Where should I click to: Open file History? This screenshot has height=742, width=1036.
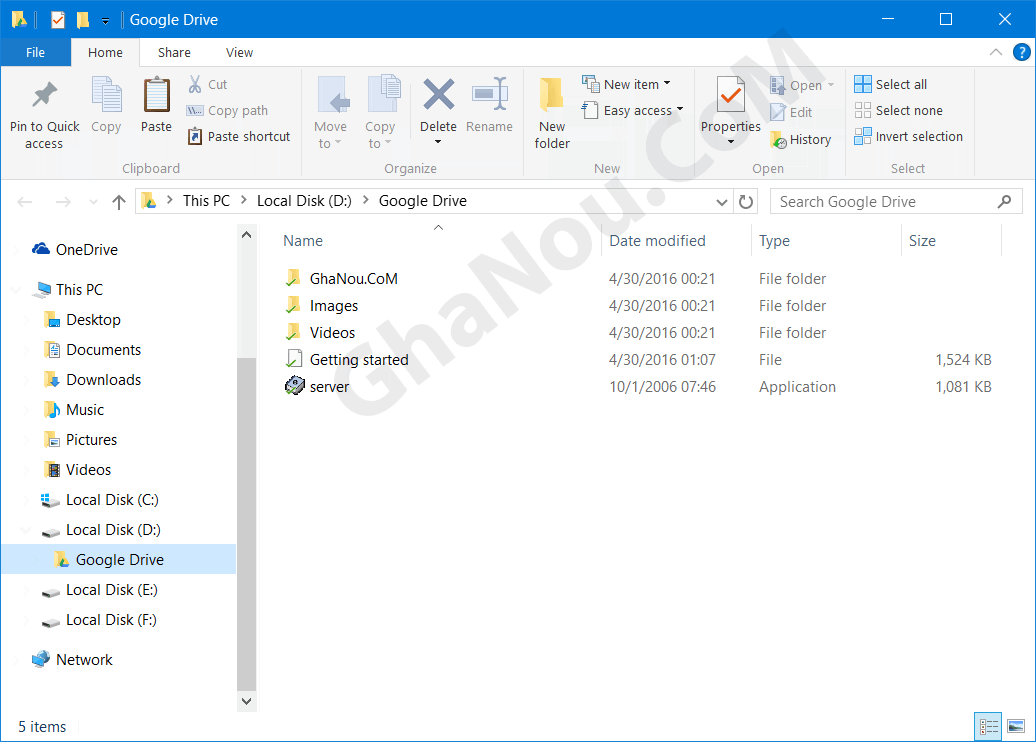(800, 139)
